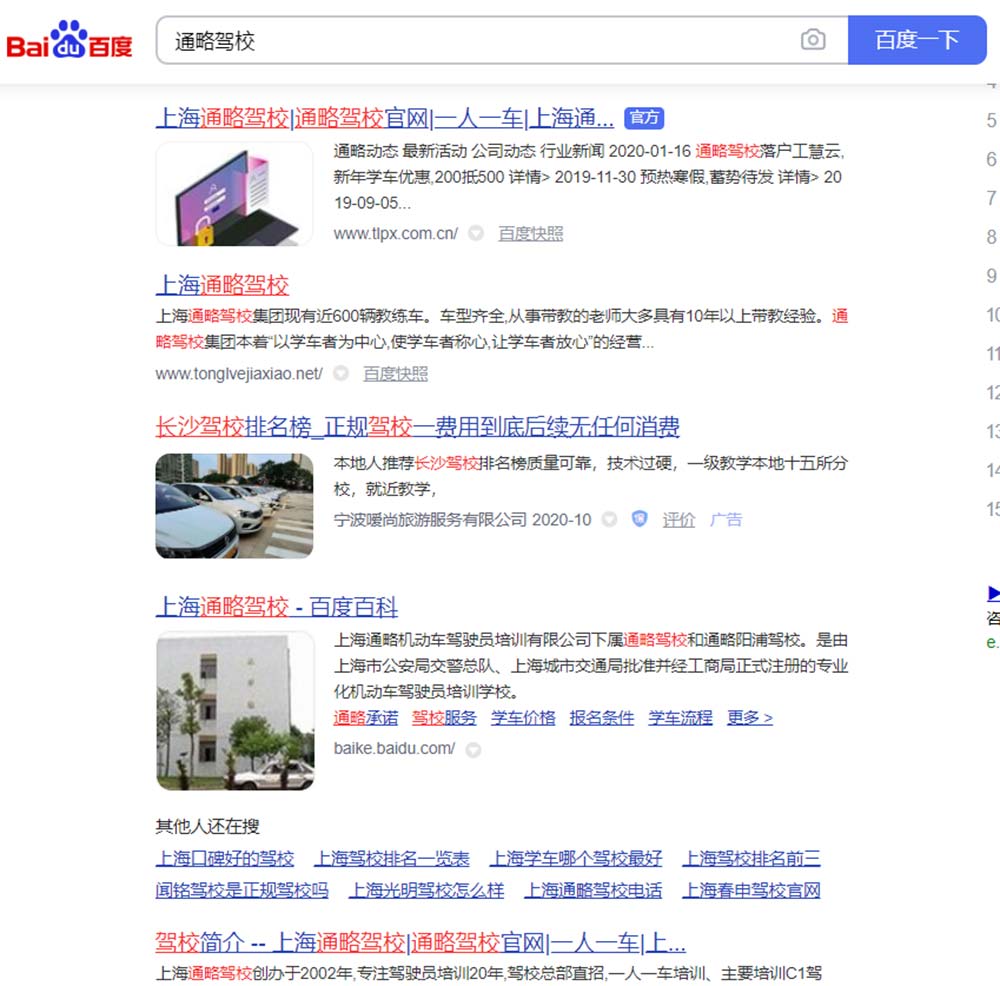Click the building thumbnail of Baike result
The width and height of the screenshot is (1000, 986).
[x=235, y=710]
